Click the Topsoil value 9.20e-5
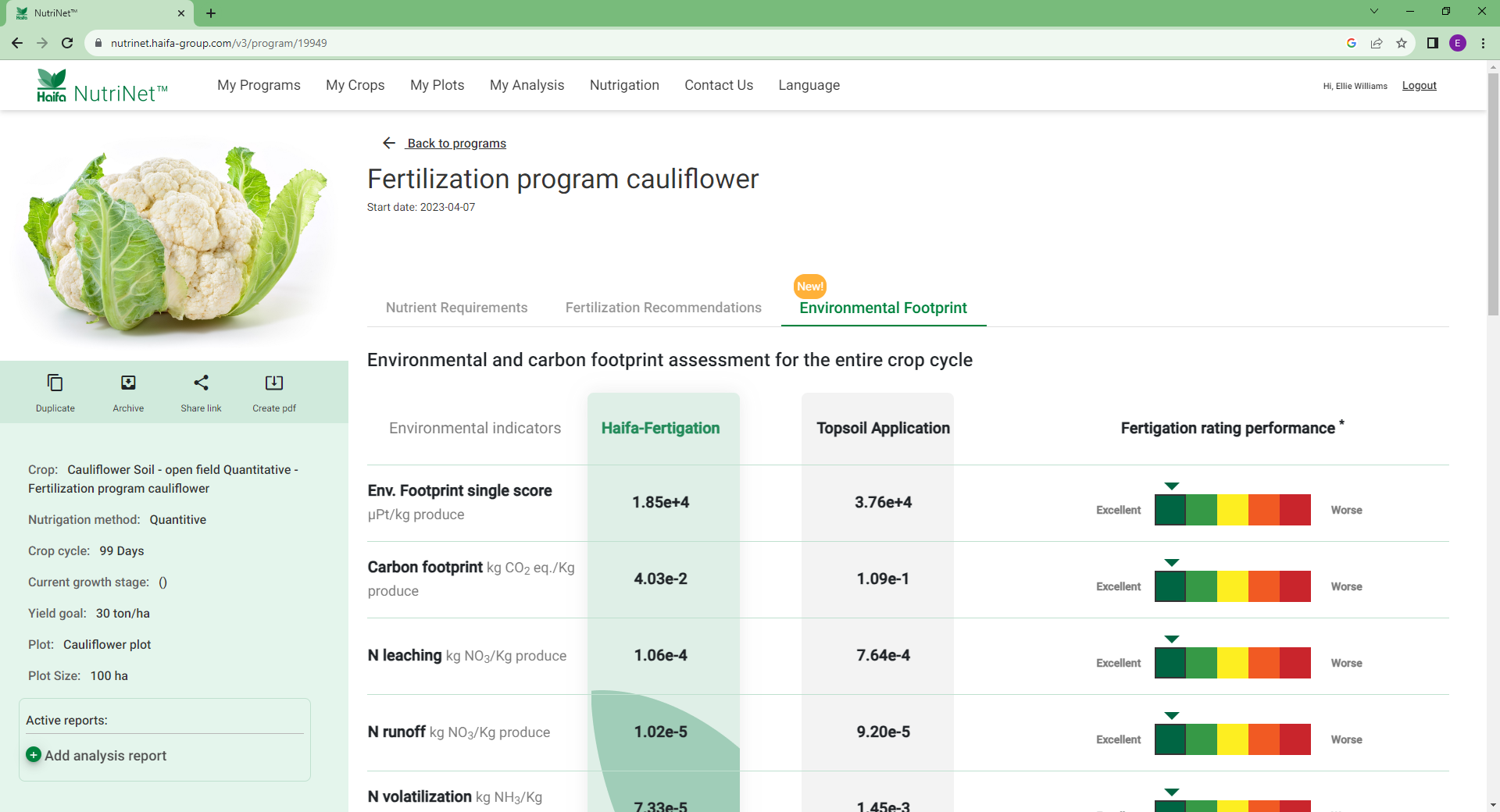Image resolution: width=1500 pixels, height=812 pixels. pyautogui.click(x=884, y=732)
